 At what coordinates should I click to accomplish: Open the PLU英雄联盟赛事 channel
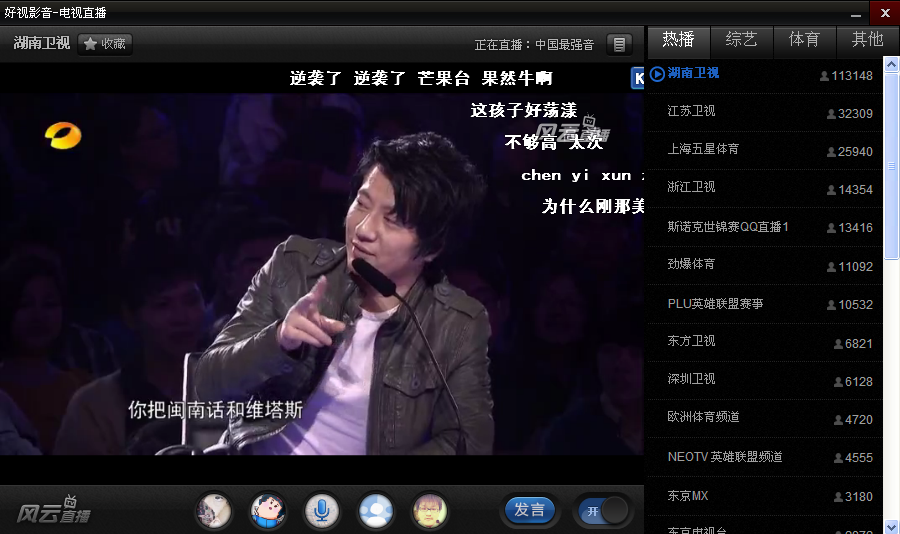715,303
